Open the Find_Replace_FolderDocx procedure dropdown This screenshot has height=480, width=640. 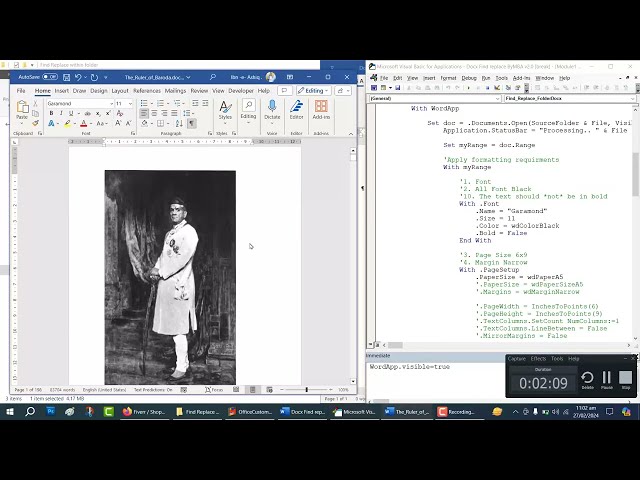[632, 98]
